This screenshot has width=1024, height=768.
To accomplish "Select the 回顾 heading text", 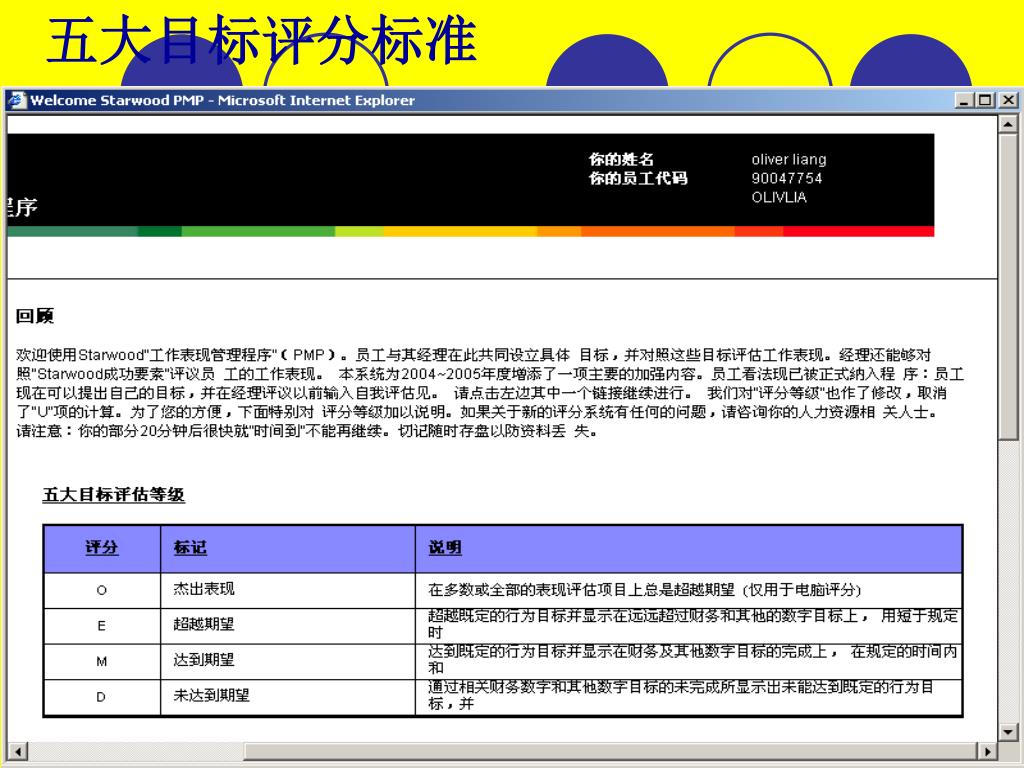I will coord(35,316).
